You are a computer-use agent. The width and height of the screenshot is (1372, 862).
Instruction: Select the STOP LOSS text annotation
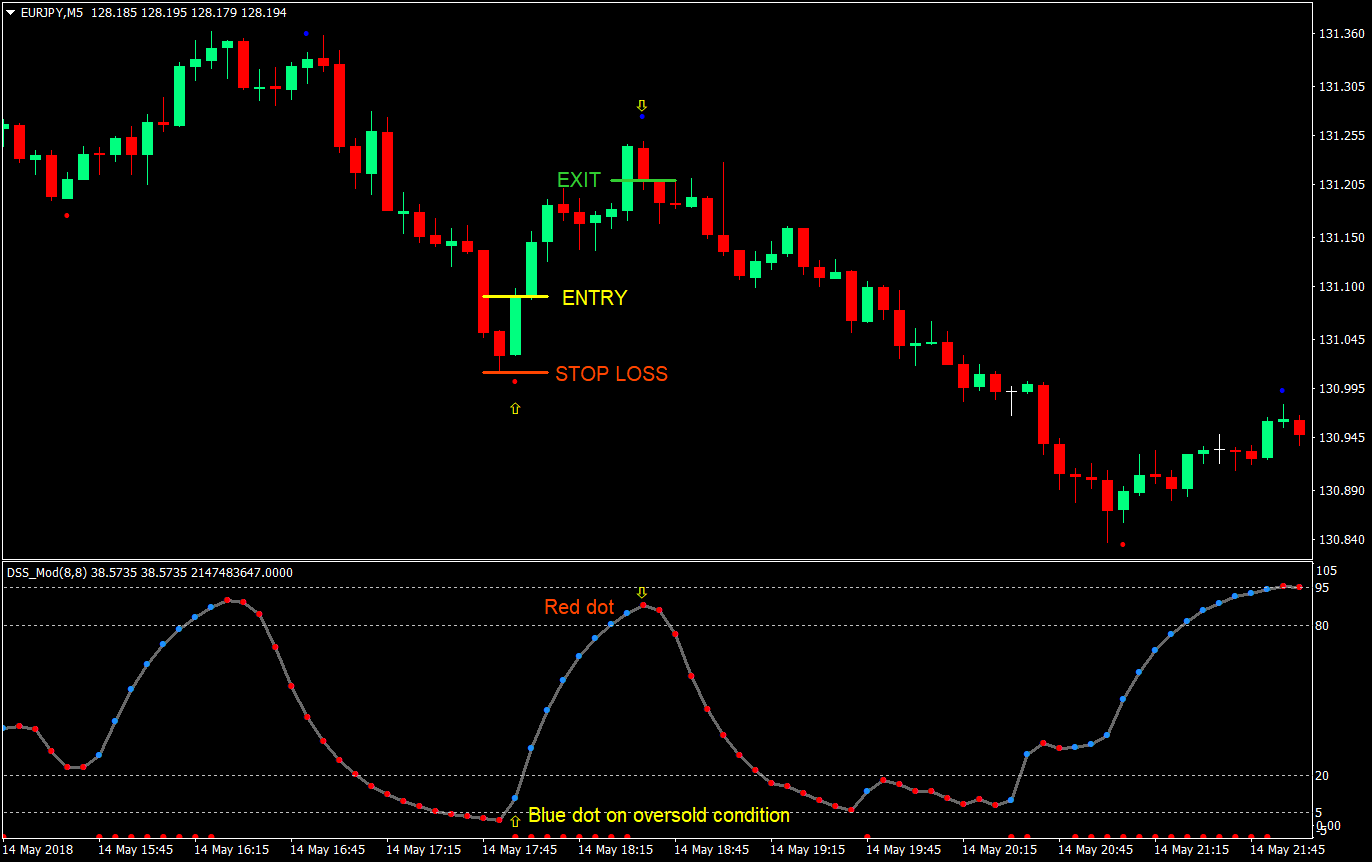611,374
